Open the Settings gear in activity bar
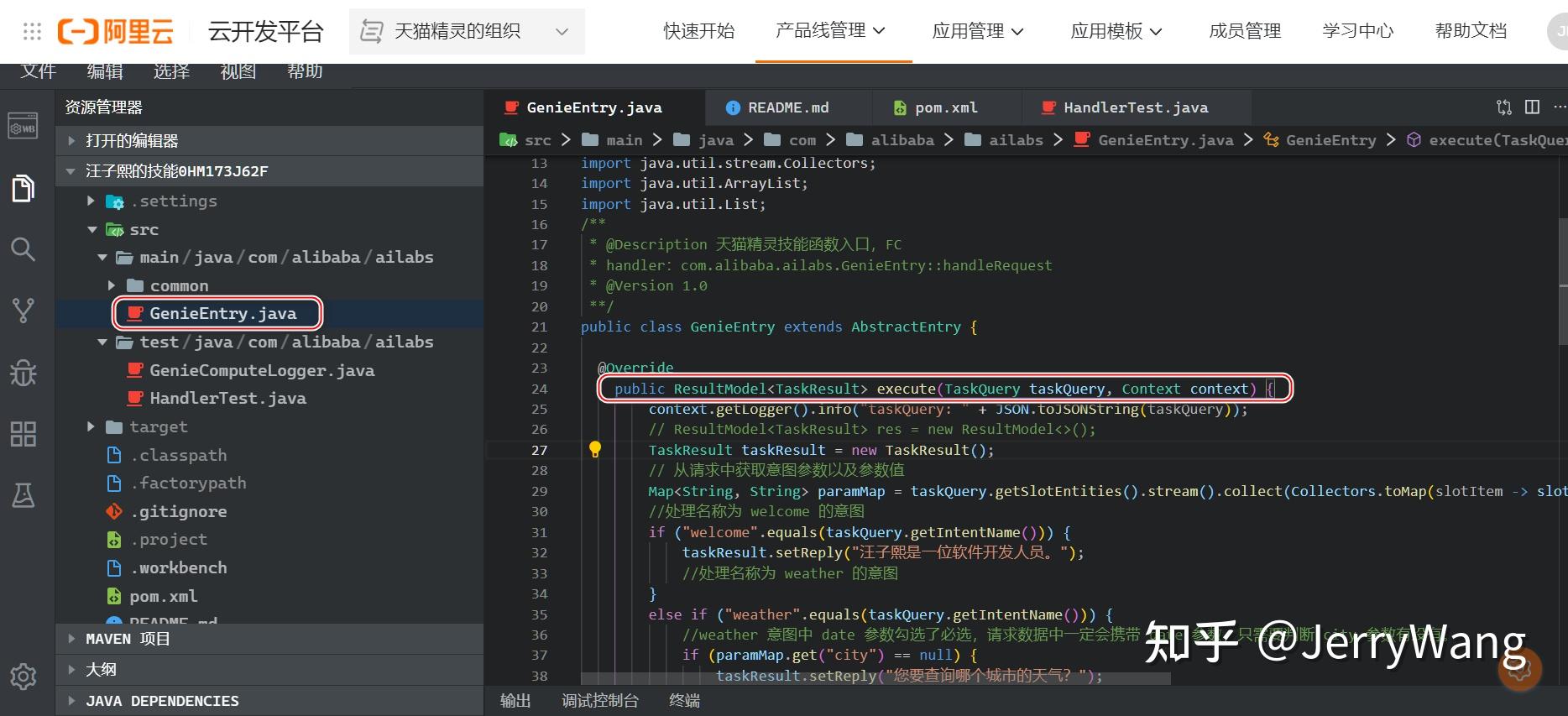The width and height of the screenshot is (1568, 716). (23, 676)
